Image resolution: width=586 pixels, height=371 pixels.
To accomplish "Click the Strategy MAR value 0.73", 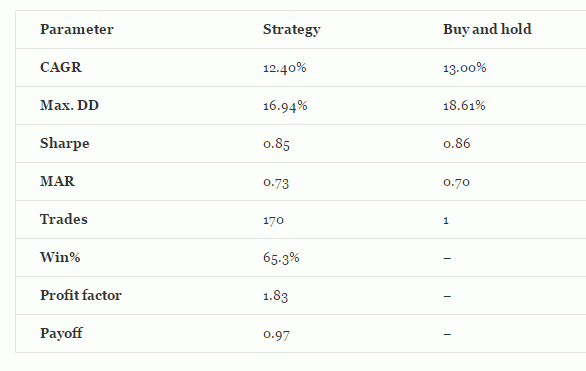I will pyautogui.click(x=276, y=183).
